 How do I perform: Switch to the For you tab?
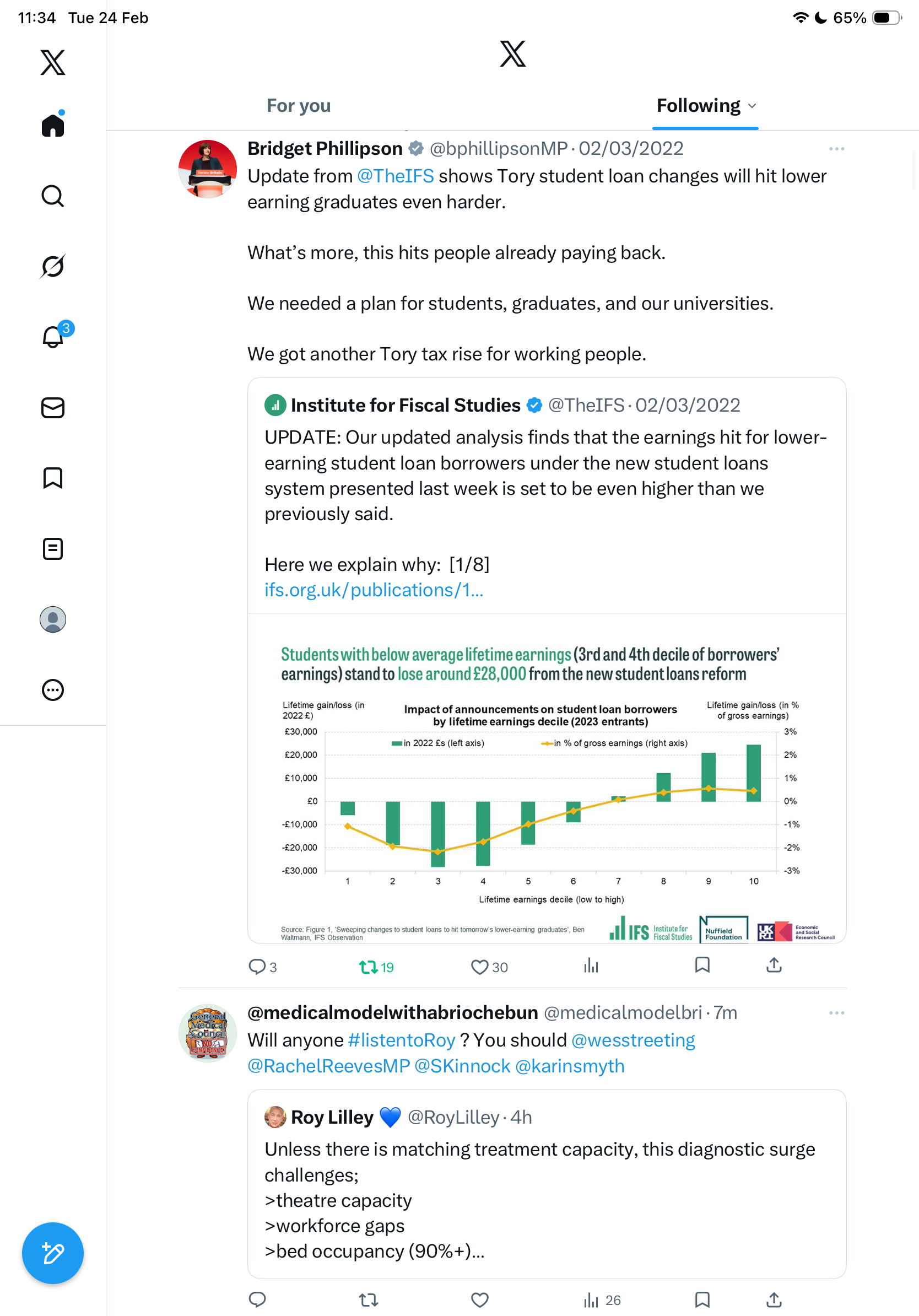299,106
